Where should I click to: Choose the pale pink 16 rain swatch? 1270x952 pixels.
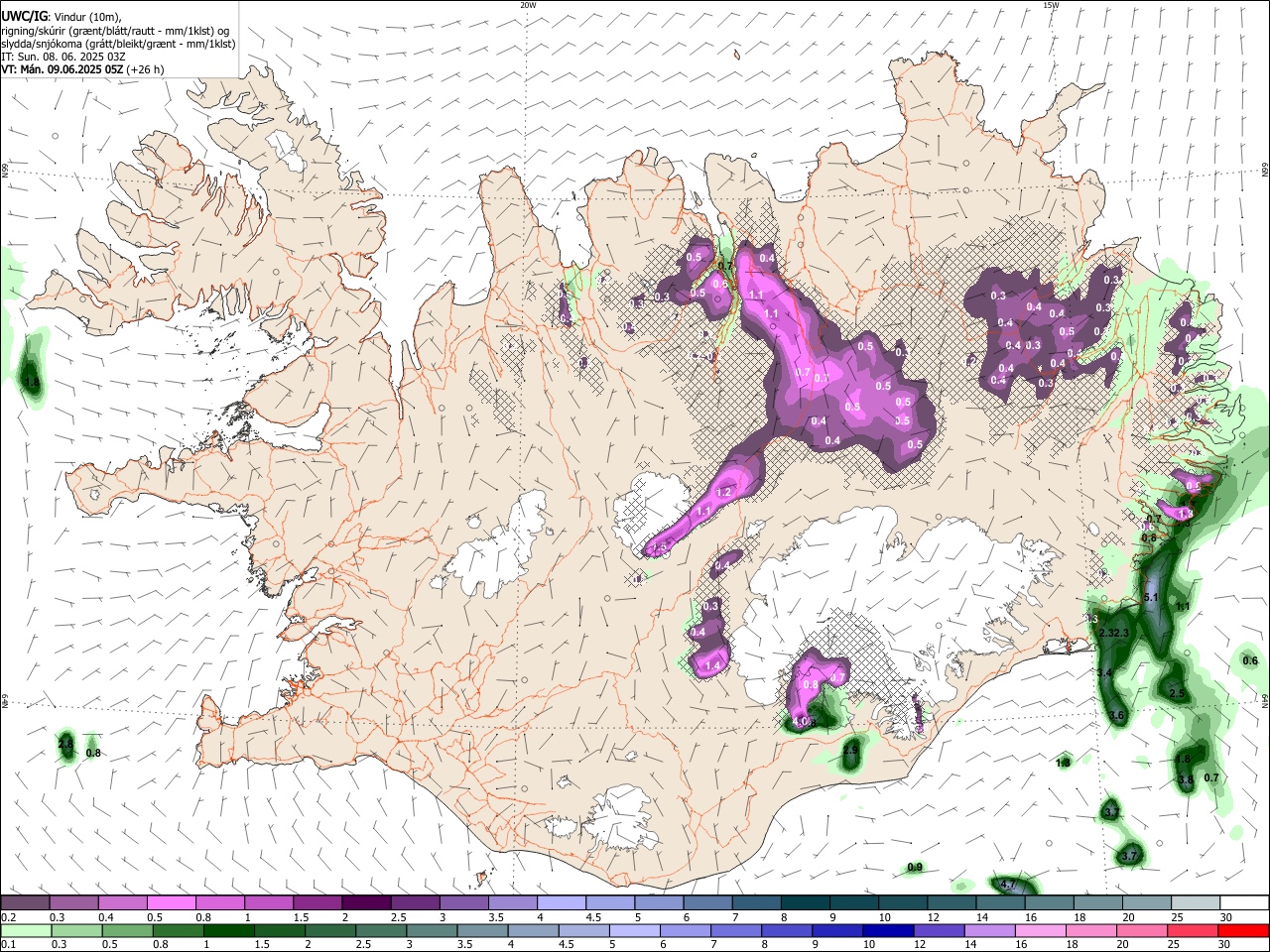click(1041, 930)
